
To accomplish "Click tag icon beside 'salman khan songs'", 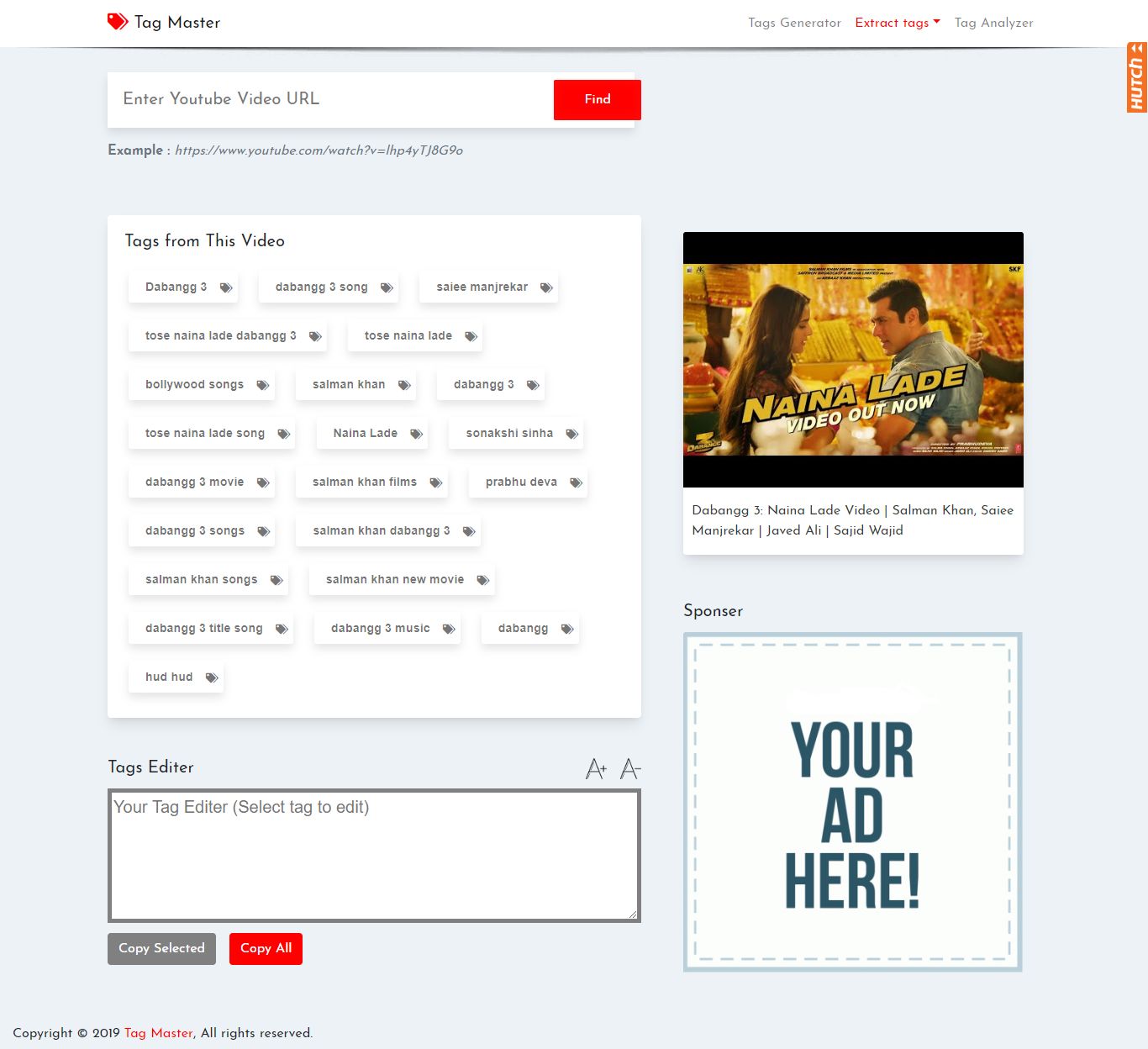I will click(x=276, y=580).
